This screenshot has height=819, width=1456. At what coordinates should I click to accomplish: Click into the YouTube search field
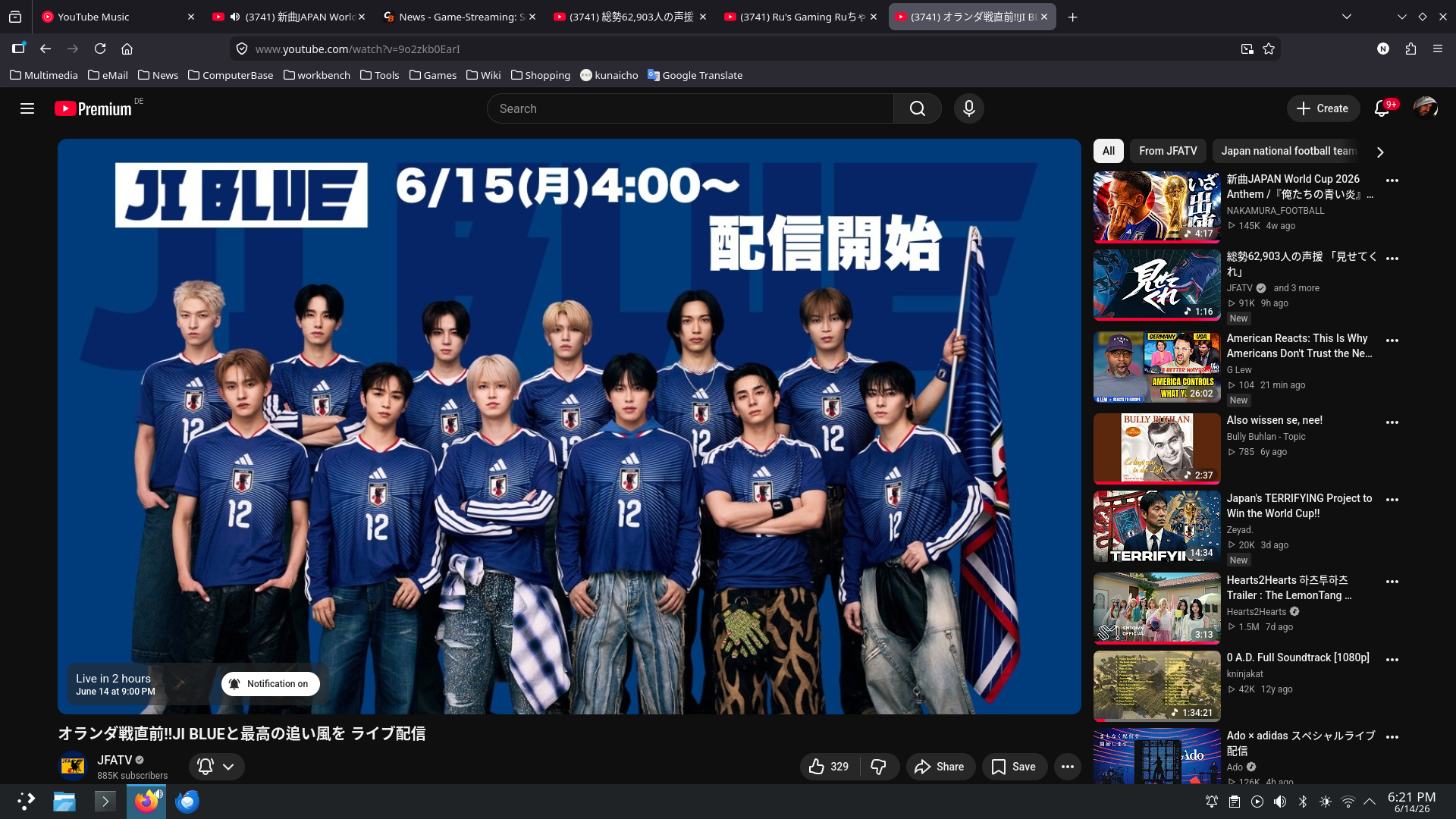click(690, 108)
